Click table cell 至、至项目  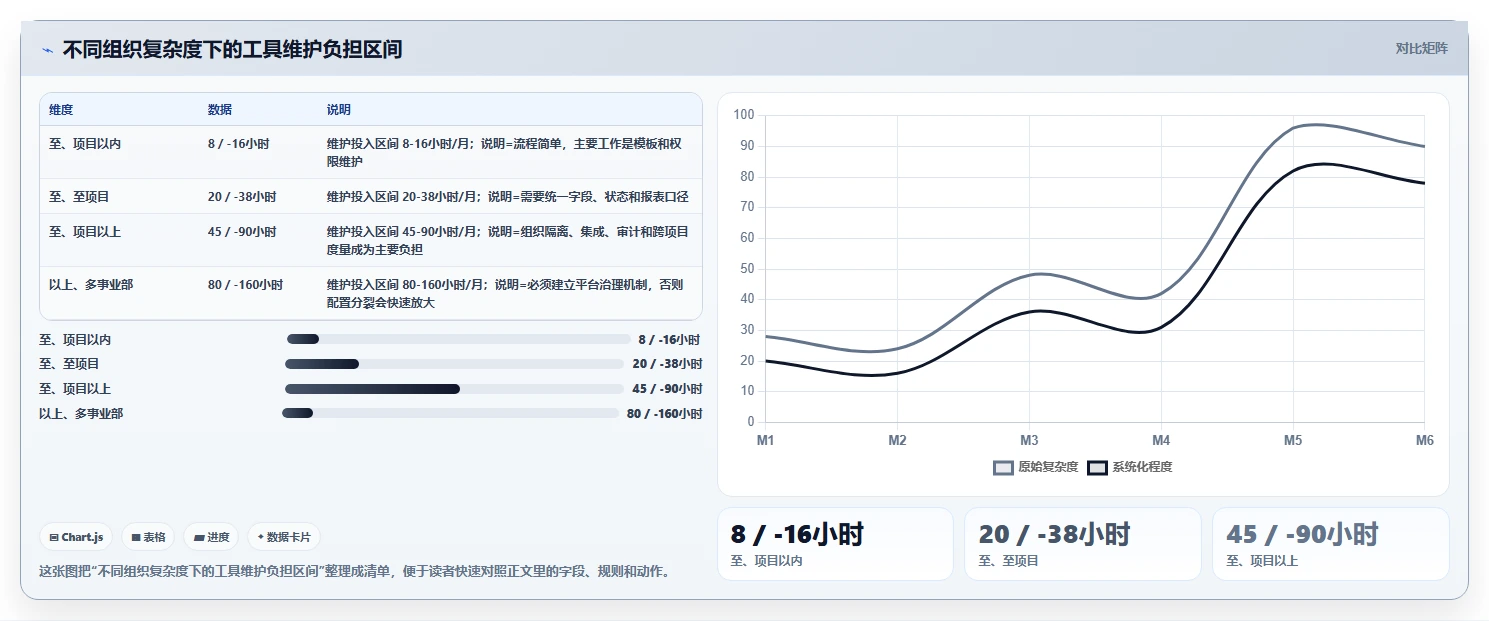point(79,197)
